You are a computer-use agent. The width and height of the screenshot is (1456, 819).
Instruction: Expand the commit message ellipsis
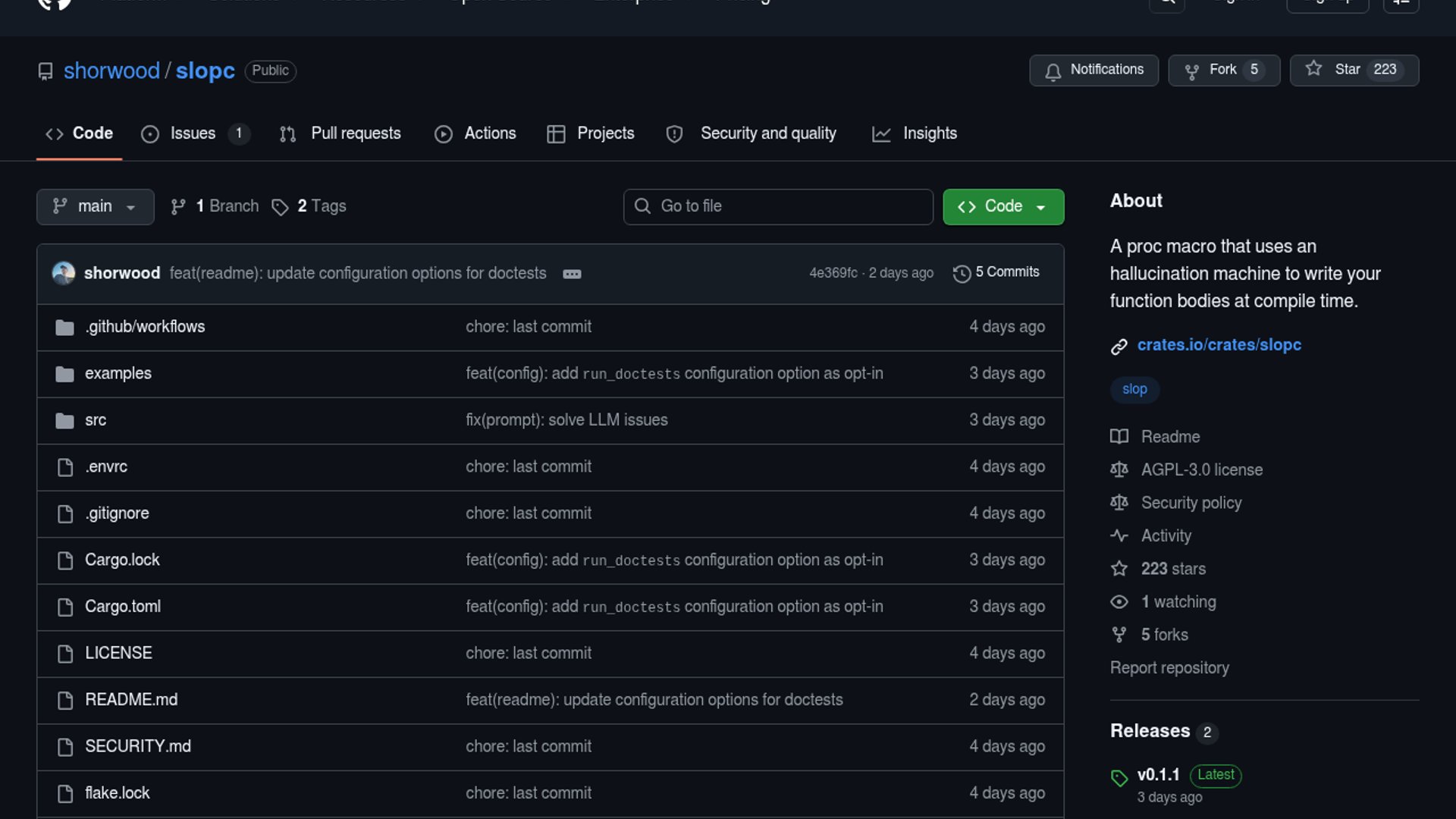click(x=572, y=274)
